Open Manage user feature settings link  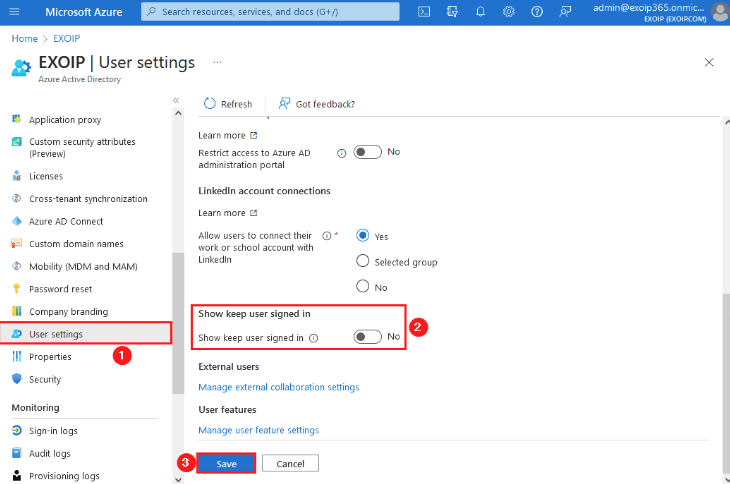point(259,430)
